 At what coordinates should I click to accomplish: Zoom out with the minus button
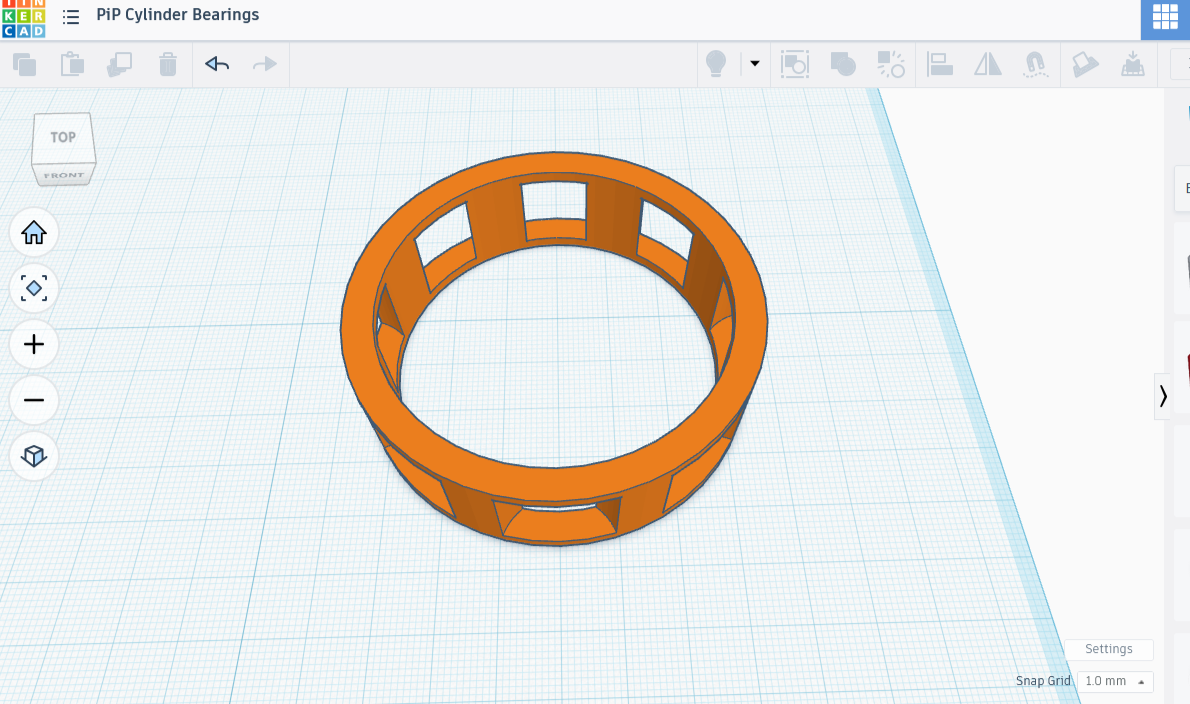(34, 400)
